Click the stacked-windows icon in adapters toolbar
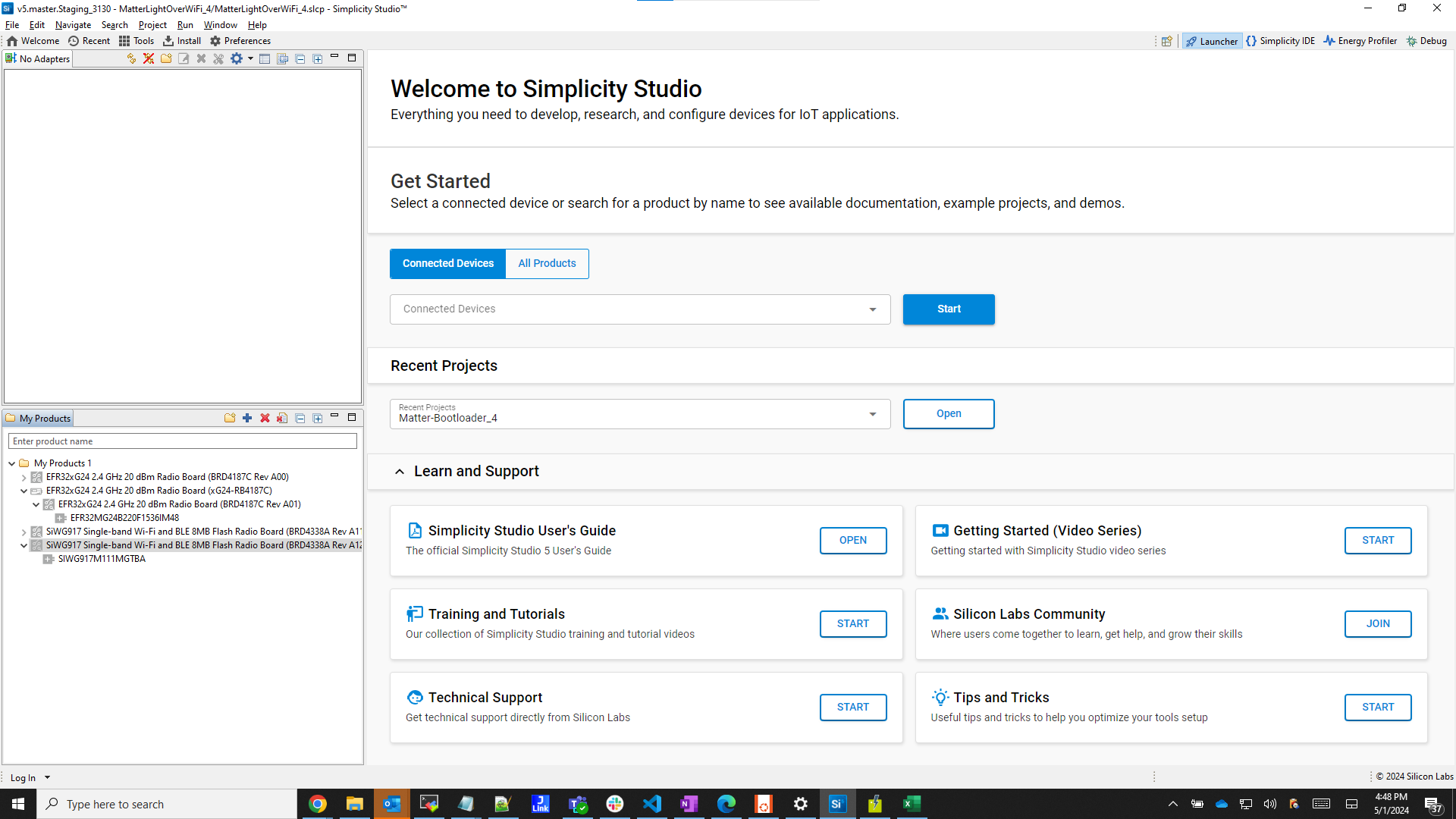The width and height of the screenshot is (1456, 819). point(283,58)
